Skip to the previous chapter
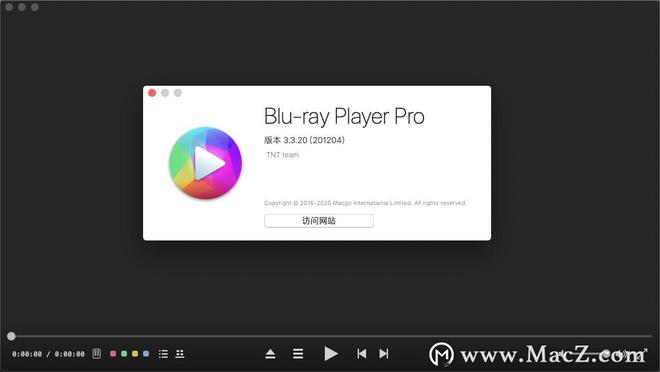 click(x=362, y=354)
